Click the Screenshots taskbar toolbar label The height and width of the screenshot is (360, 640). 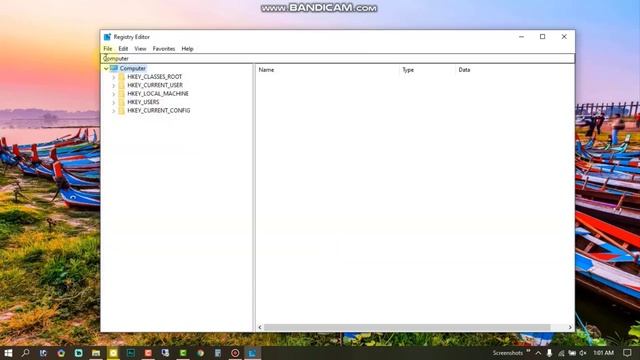(508, 353)
